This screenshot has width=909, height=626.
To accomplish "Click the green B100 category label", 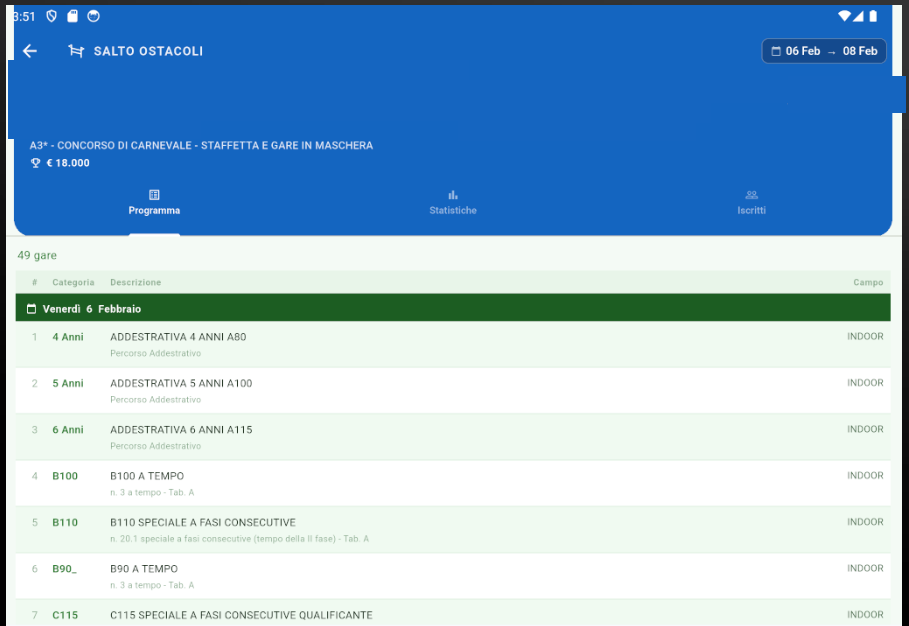I will click(65, 476).
